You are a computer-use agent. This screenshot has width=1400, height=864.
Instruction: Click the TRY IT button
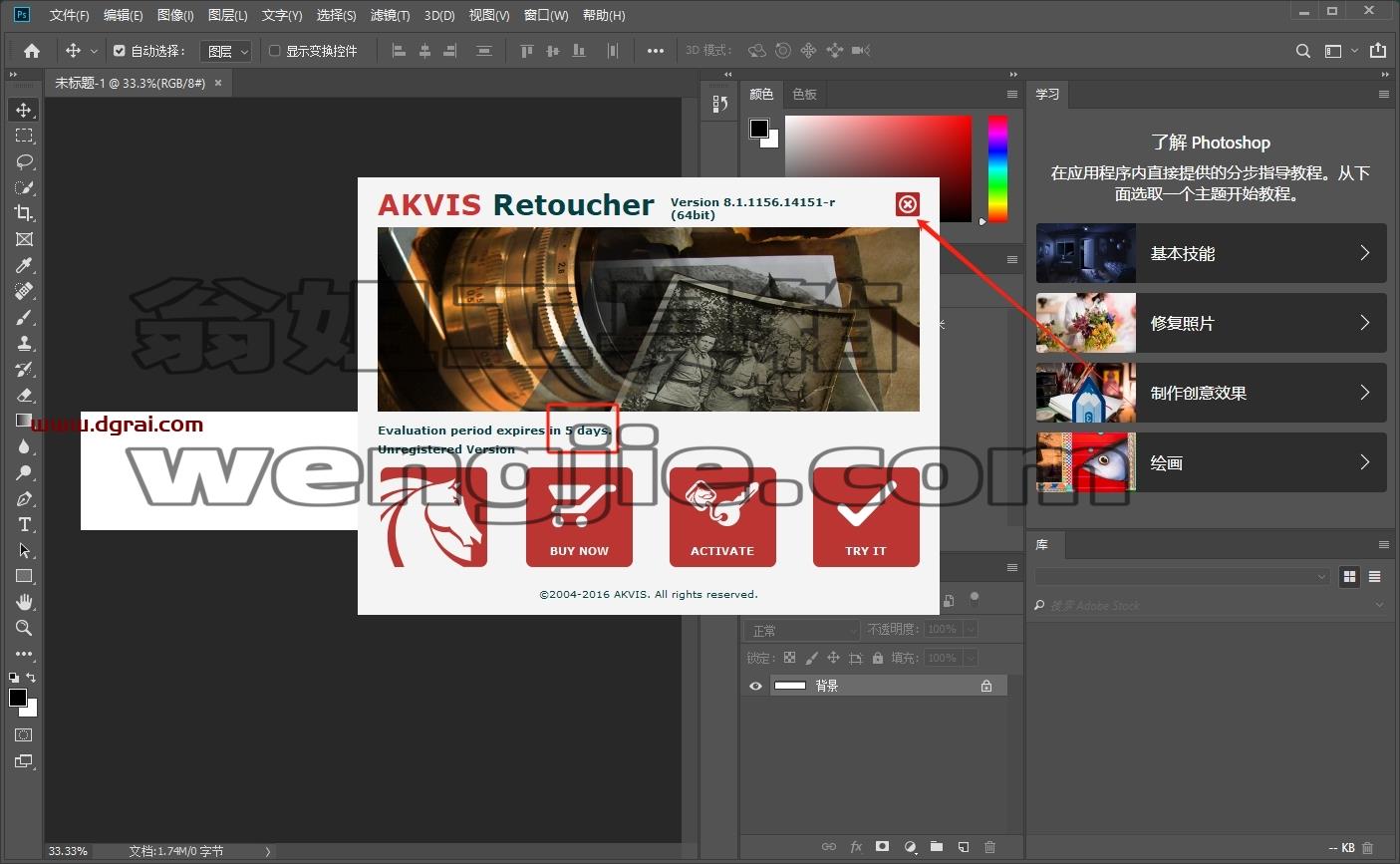pos(866,517)
